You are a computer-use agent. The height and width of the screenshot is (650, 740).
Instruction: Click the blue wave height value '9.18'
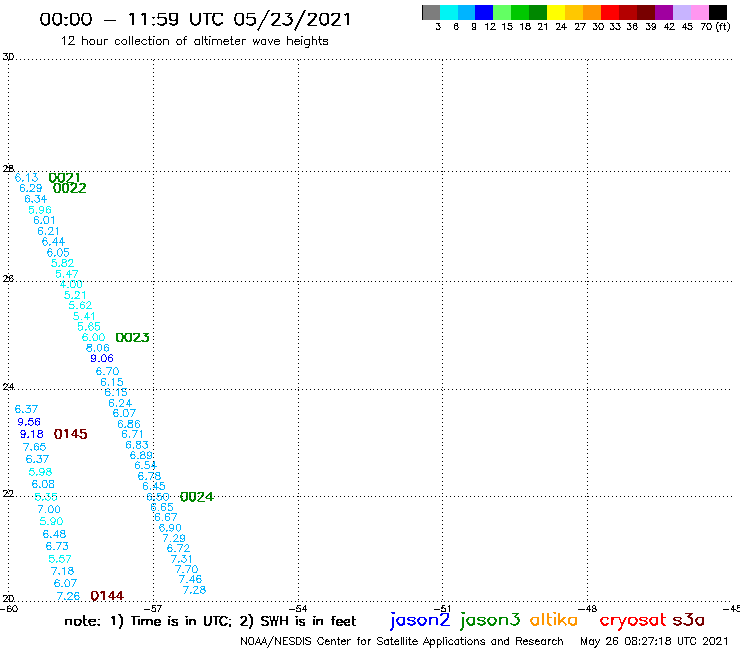click(32, 434)
